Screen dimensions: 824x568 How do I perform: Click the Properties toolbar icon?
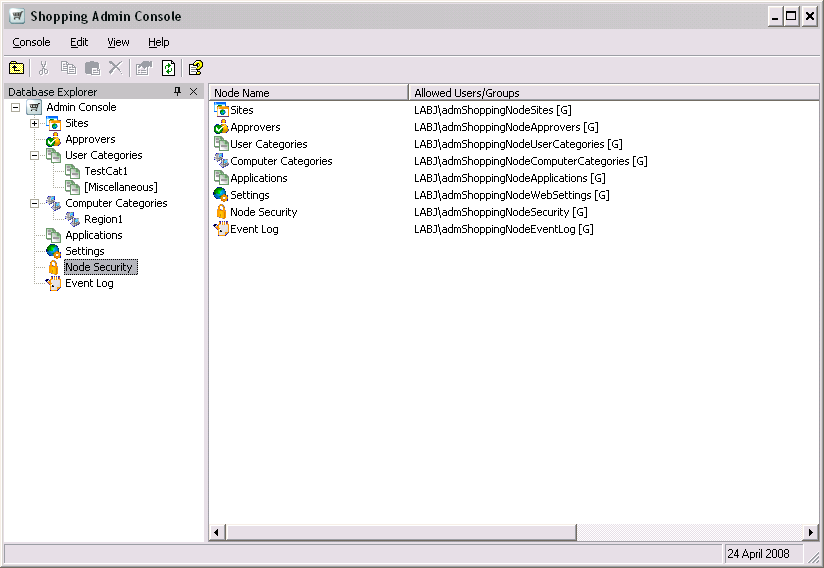click(144, 68)
